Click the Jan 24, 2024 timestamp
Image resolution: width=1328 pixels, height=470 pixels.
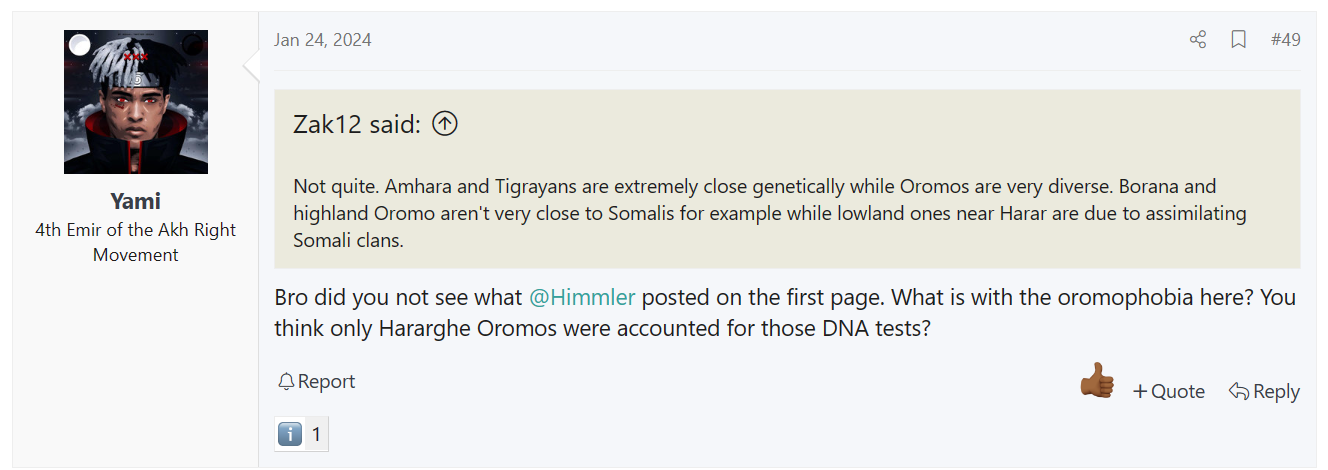322,40
